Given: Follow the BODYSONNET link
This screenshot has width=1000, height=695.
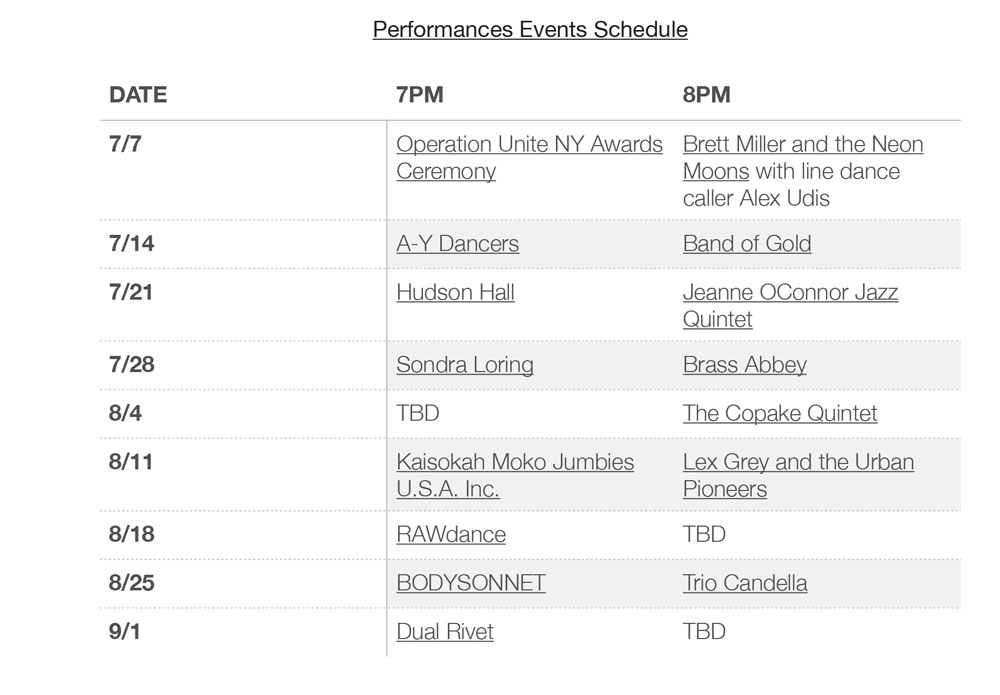Looking at the screenshot, I should pyautogui.click(x=471, y=583).
